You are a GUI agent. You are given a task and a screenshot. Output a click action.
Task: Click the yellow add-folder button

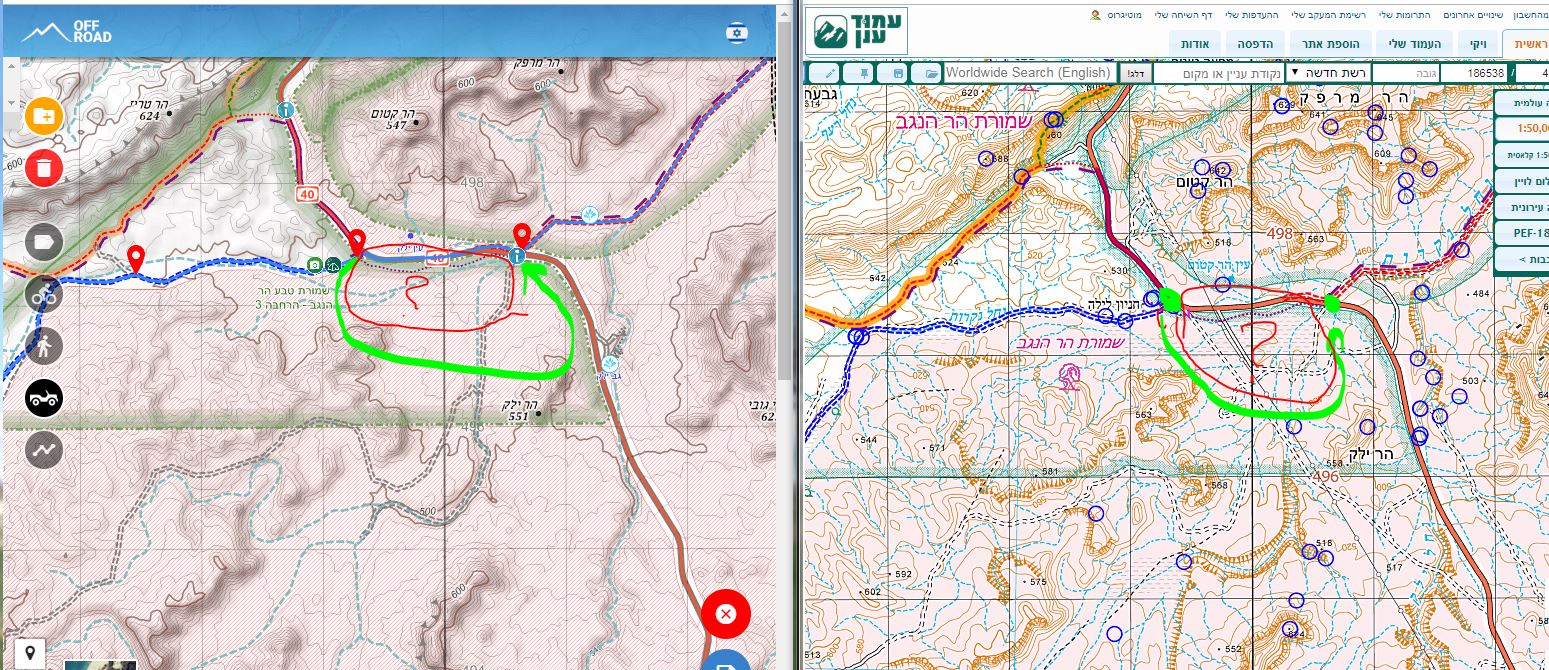(x=44, y=116)
